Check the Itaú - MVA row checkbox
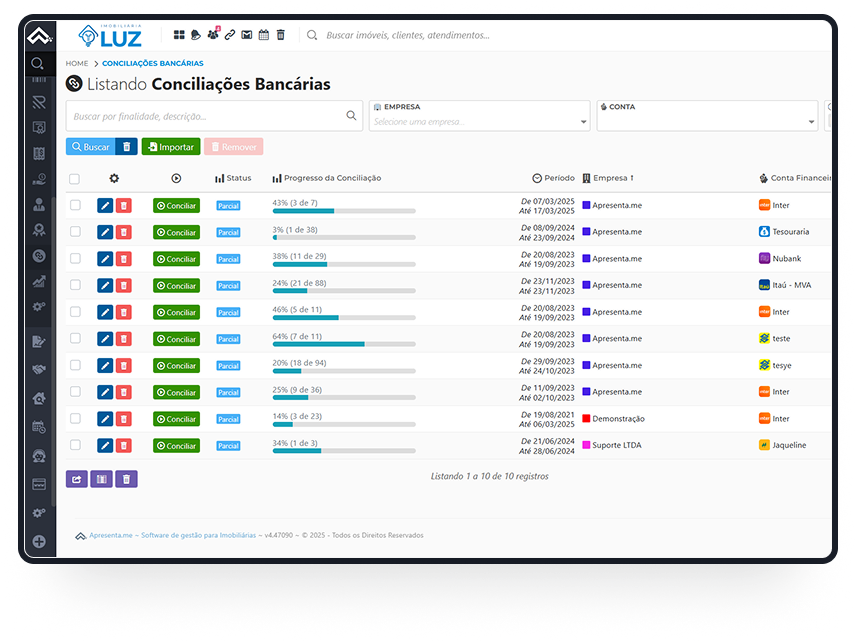The height and width of the screenshot is (642, 856). 75,285
